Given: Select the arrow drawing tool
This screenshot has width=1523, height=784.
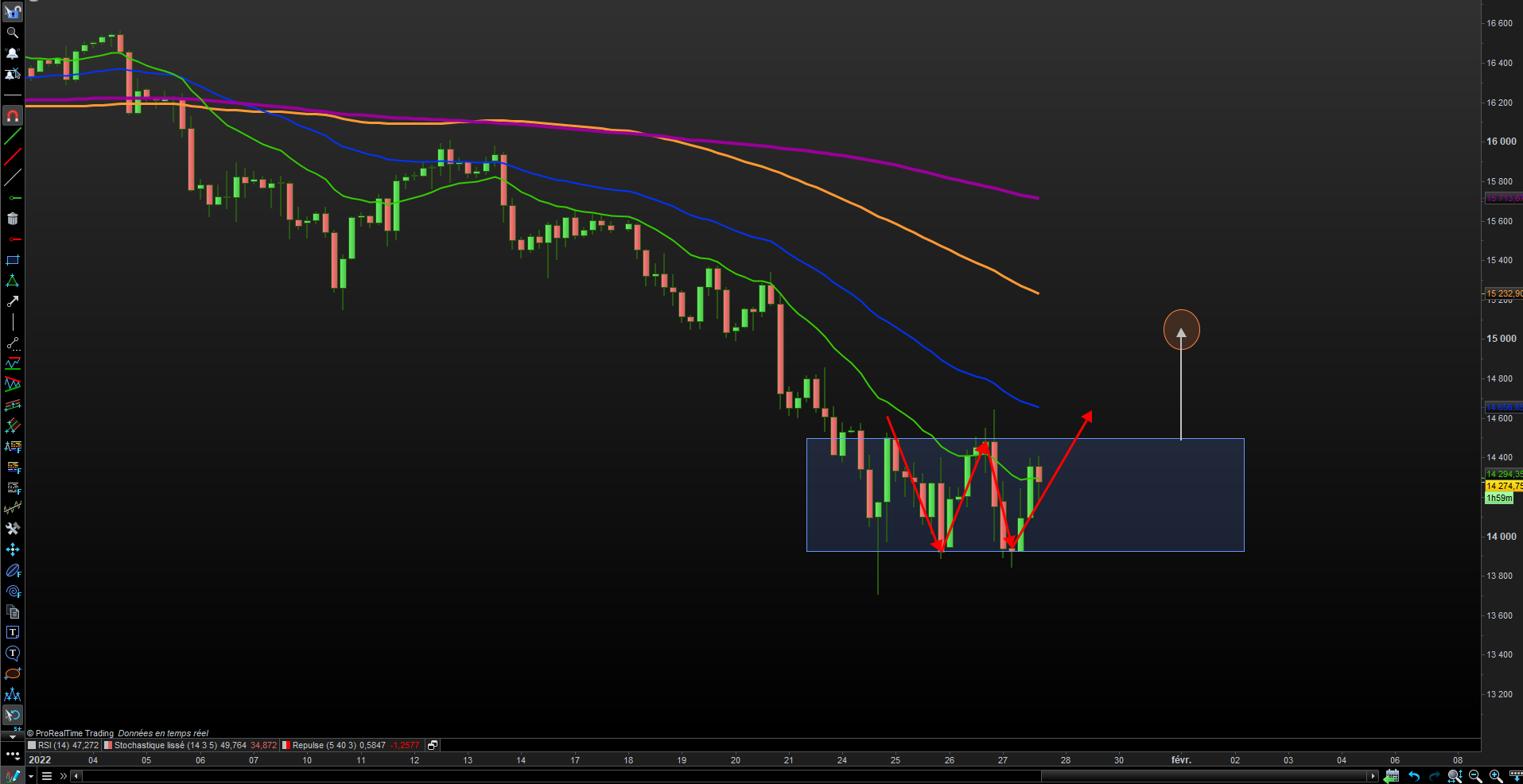Looking at the screenshot, I should click(x=12, y=301).
